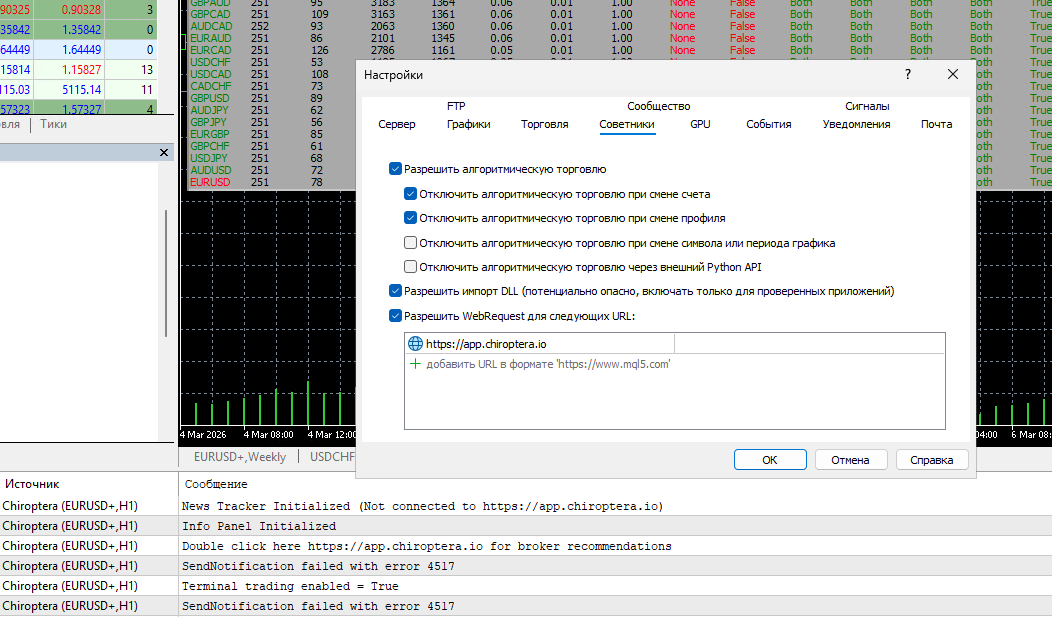Click the EURAUD symbol in the chart table

click(211, 38)
